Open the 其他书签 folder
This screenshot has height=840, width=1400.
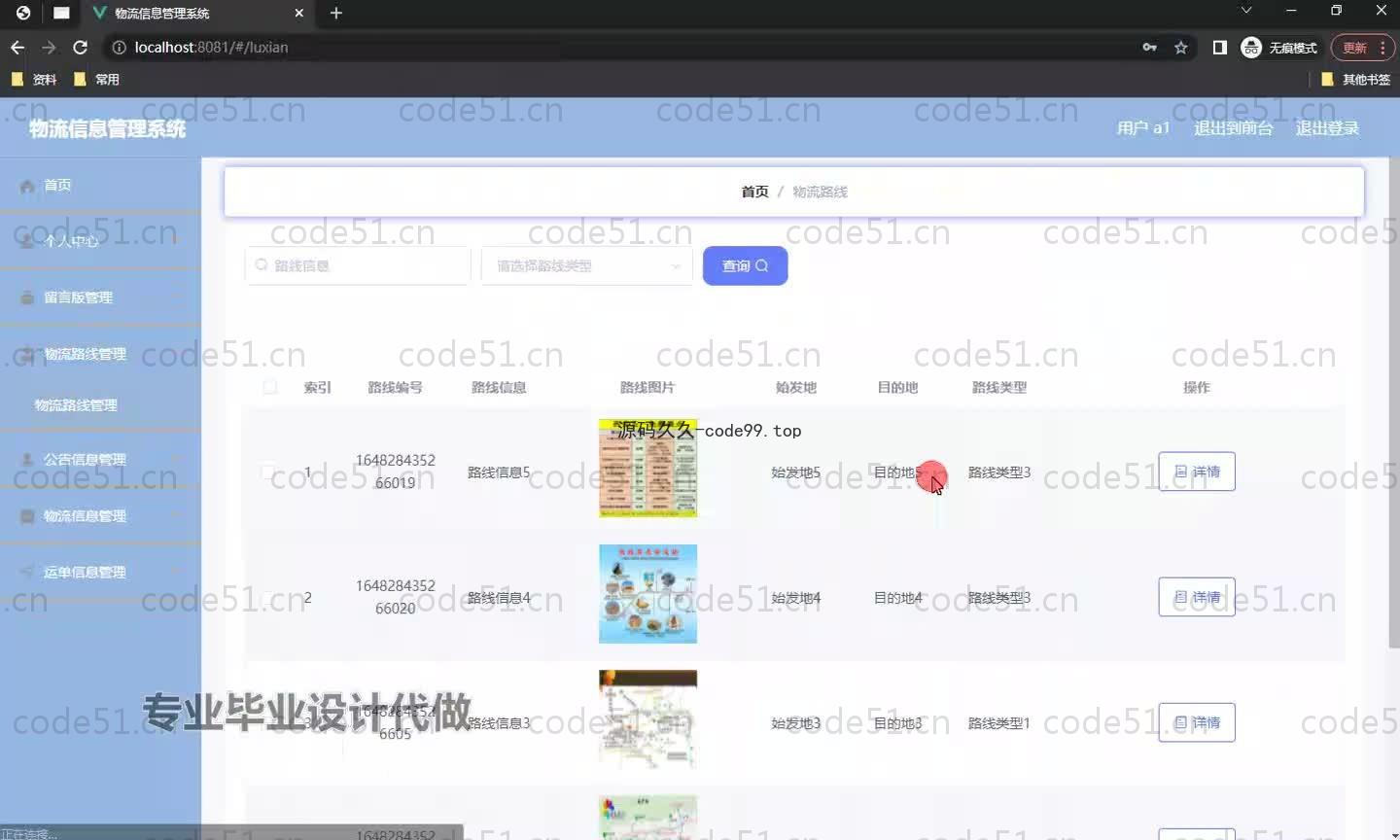pyautogui.click(x=1355, y=79)
